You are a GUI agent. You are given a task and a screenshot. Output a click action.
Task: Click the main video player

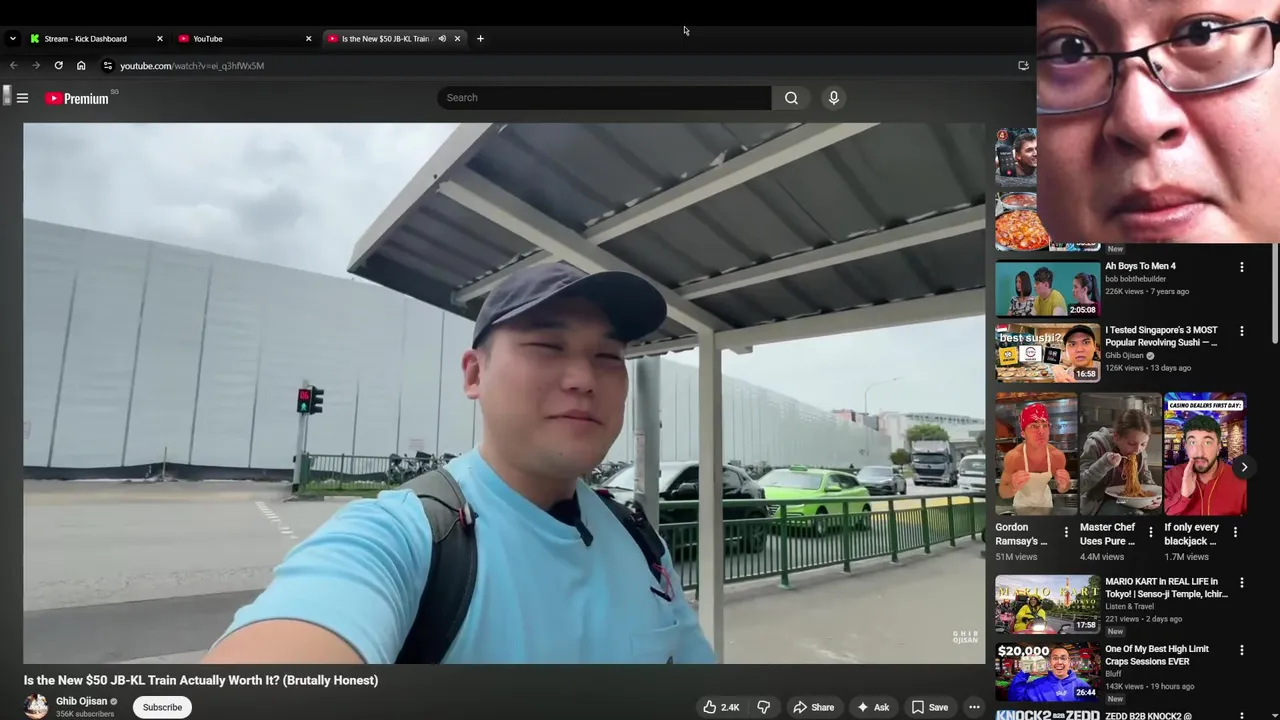point(504,393)
